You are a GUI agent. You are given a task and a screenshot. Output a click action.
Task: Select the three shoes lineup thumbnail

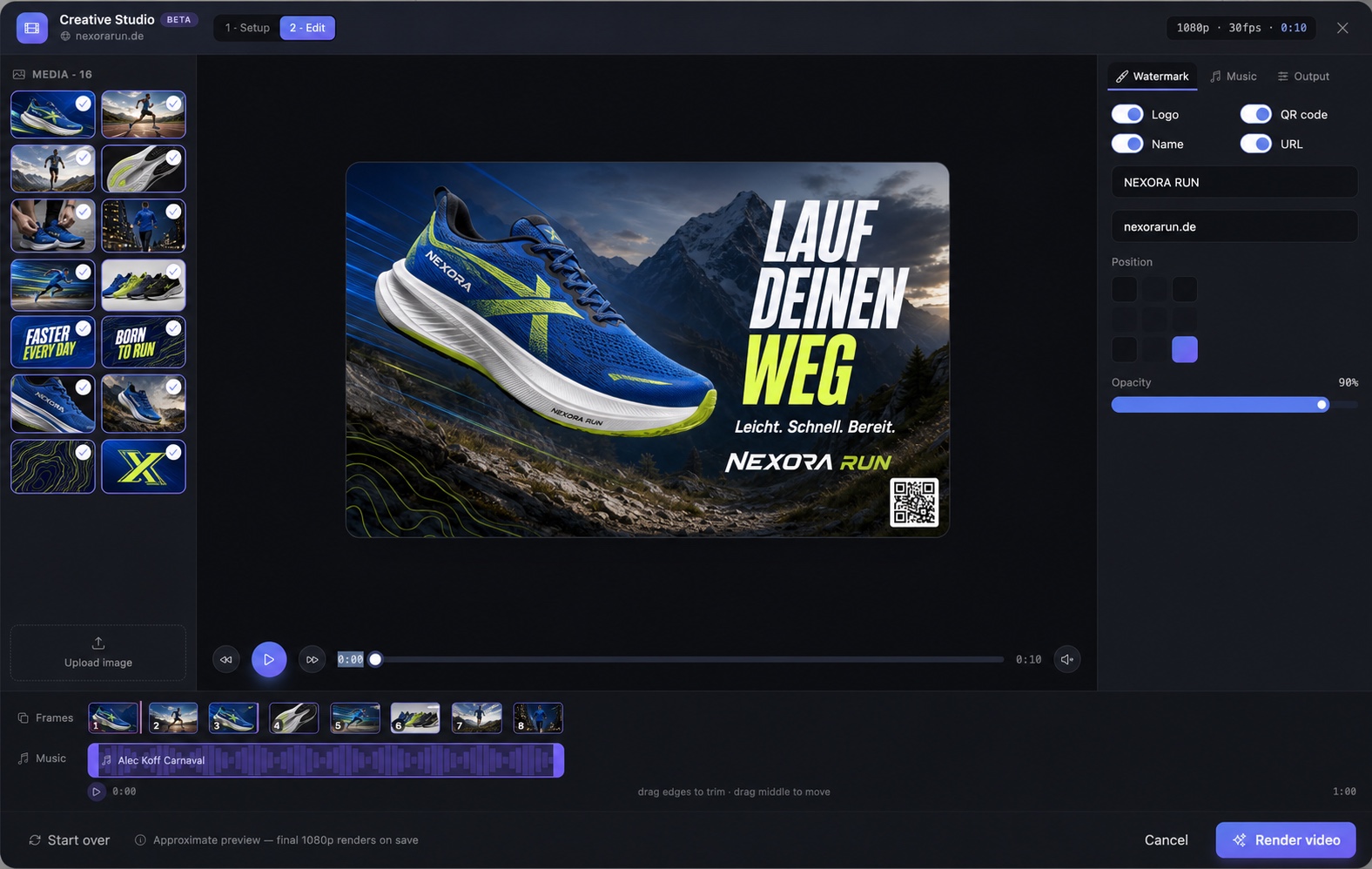click(x=144, y=285)
